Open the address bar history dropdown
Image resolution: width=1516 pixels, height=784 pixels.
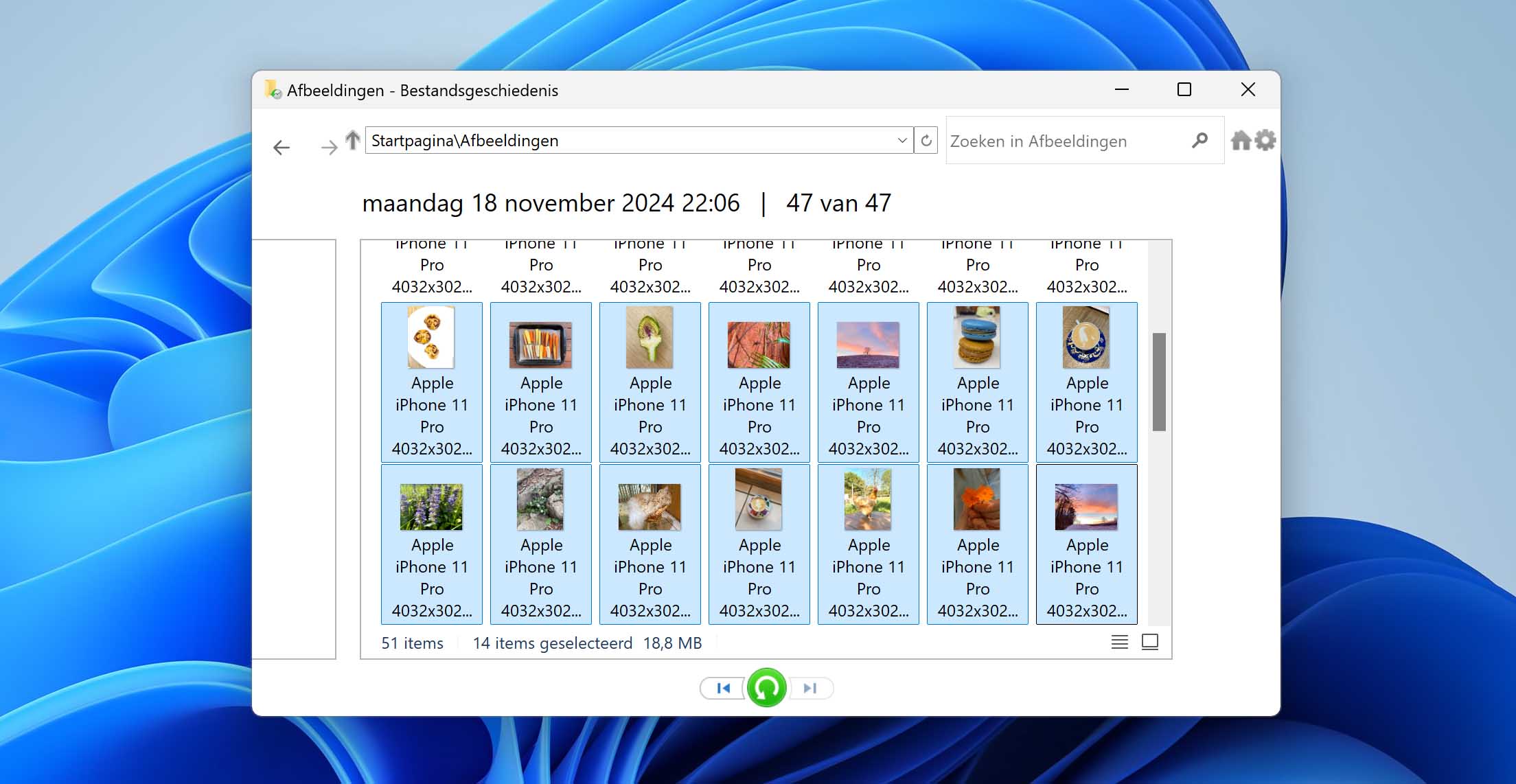(x=902, y=141)
